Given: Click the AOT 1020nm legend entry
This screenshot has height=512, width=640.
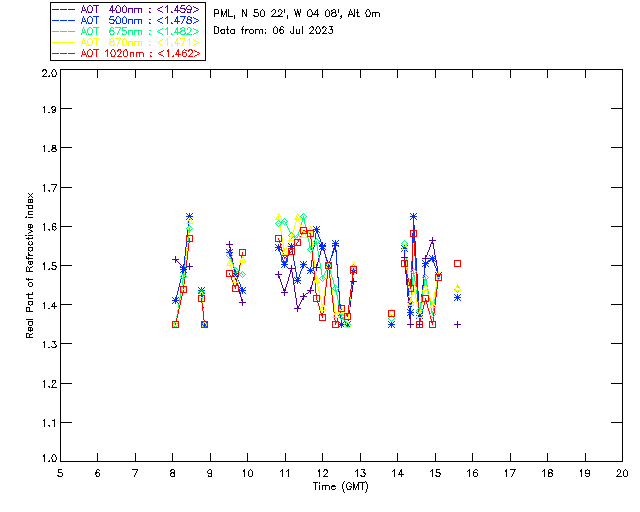Looking at the screenshot, I should 126,53.
